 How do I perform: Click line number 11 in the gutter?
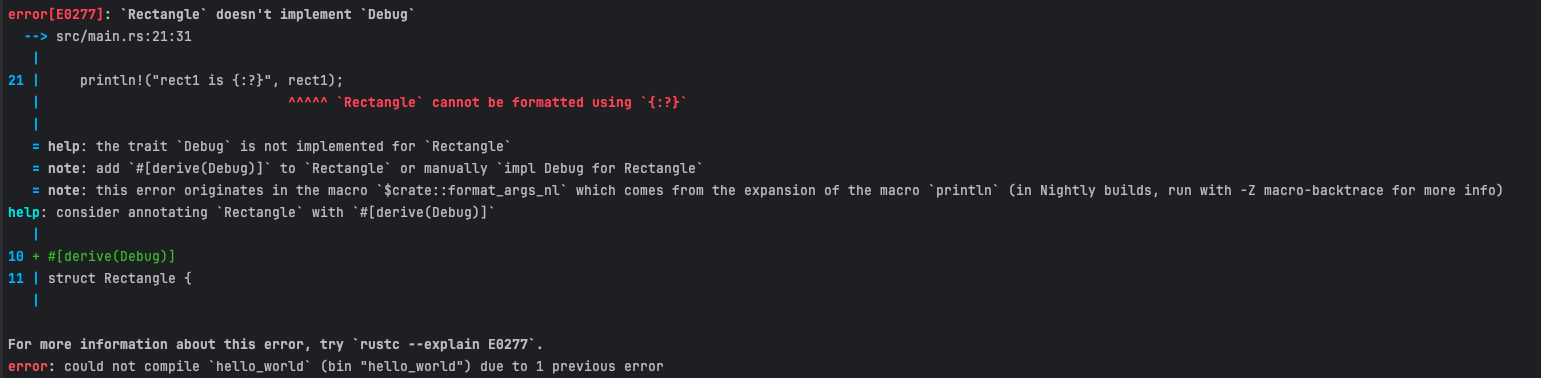[15, 278]
